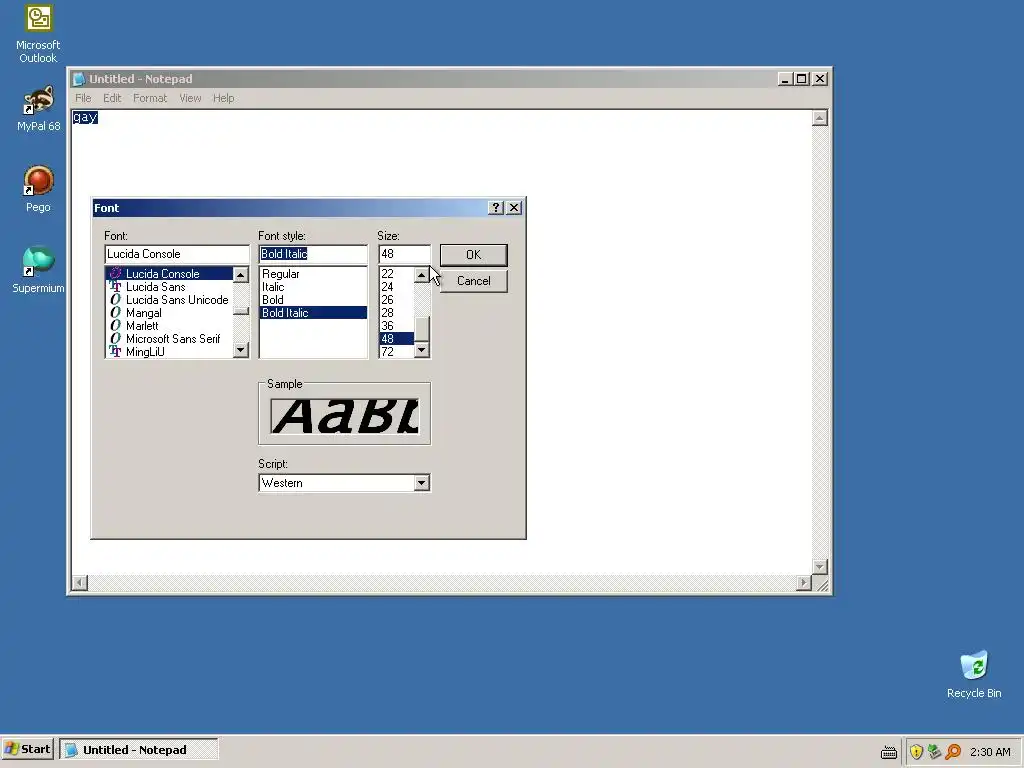The image size is (1024, 768).
Task: Click the Notepad title bar icon
Action: tap(79, 79)
